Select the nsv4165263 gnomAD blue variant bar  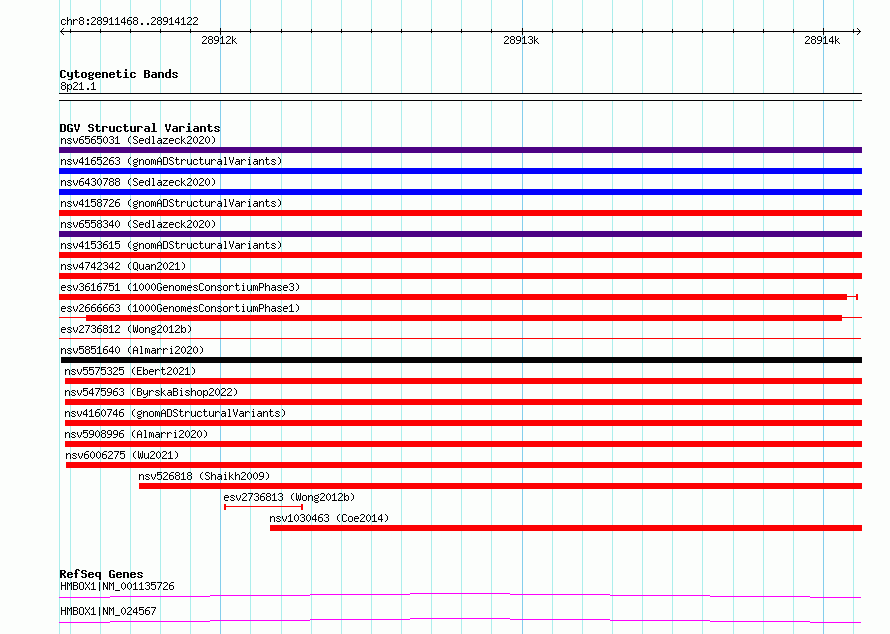460,171
